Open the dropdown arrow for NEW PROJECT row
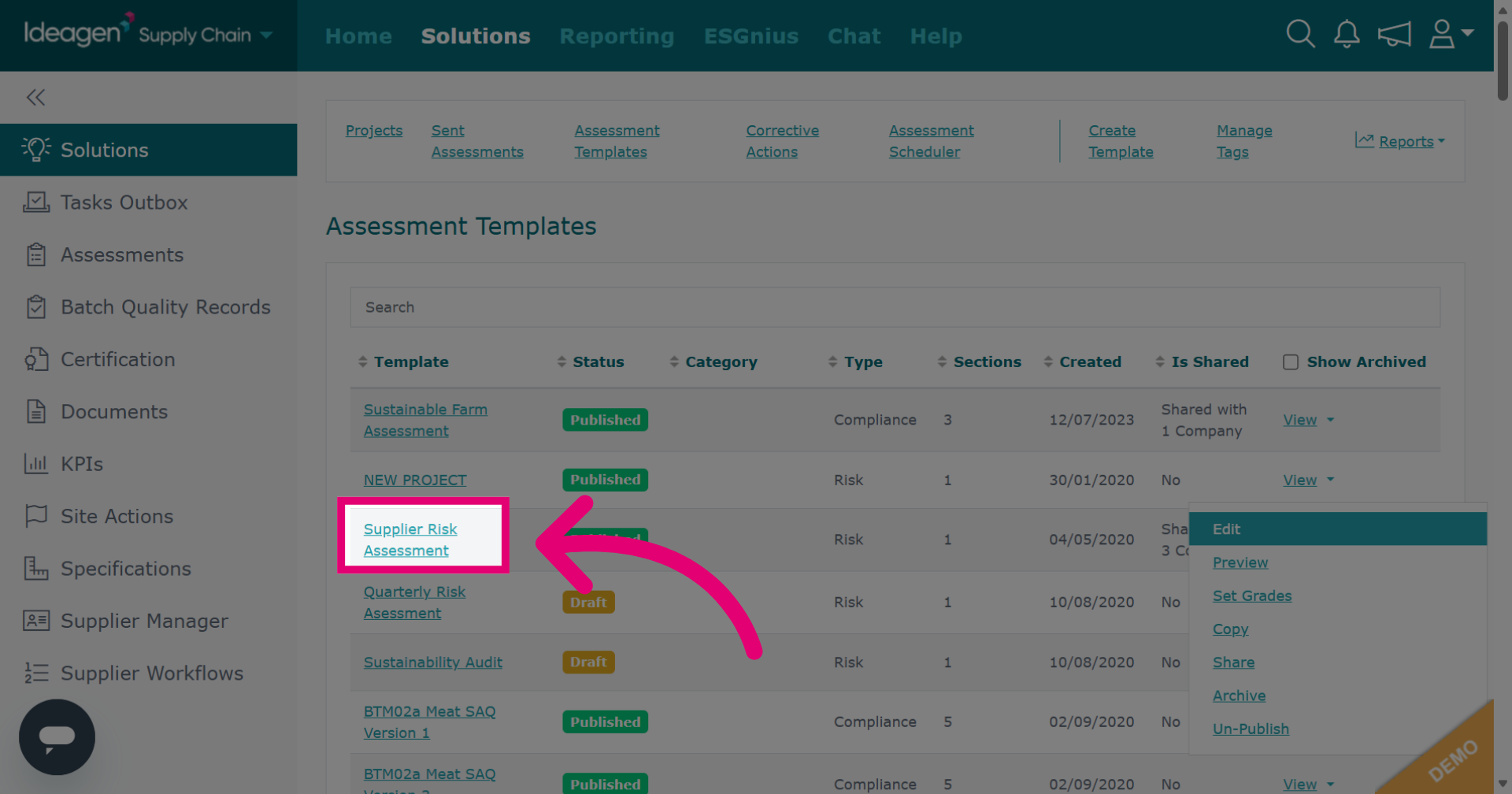The width and height of the screenshot is (1512, 794). click(1330, 480)
